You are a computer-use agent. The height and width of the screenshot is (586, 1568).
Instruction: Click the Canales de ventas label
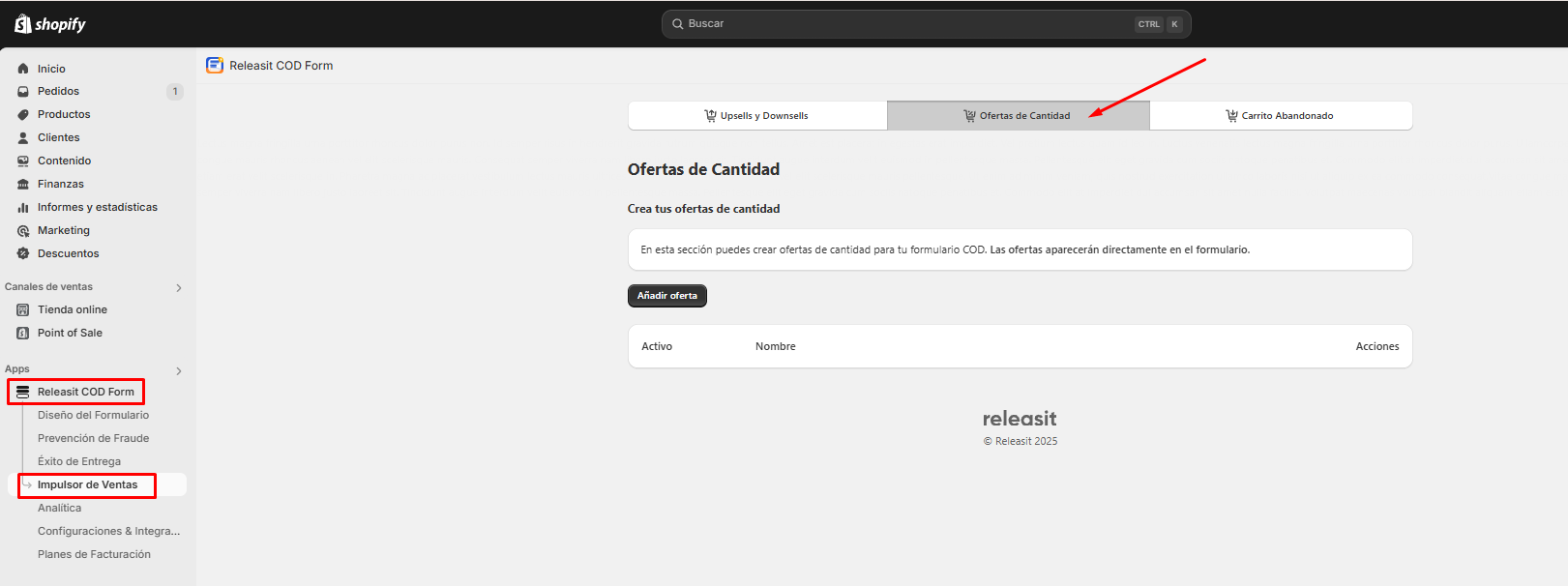(48, 287)
